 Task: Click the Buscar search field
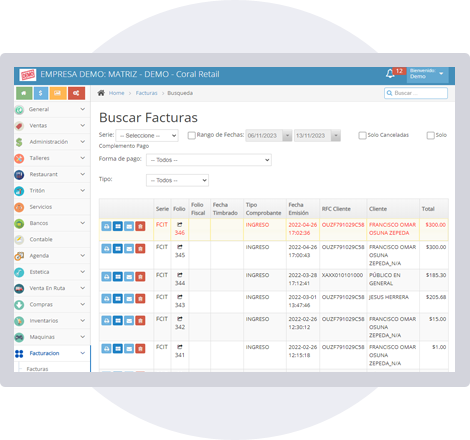(x=416, y=93)
